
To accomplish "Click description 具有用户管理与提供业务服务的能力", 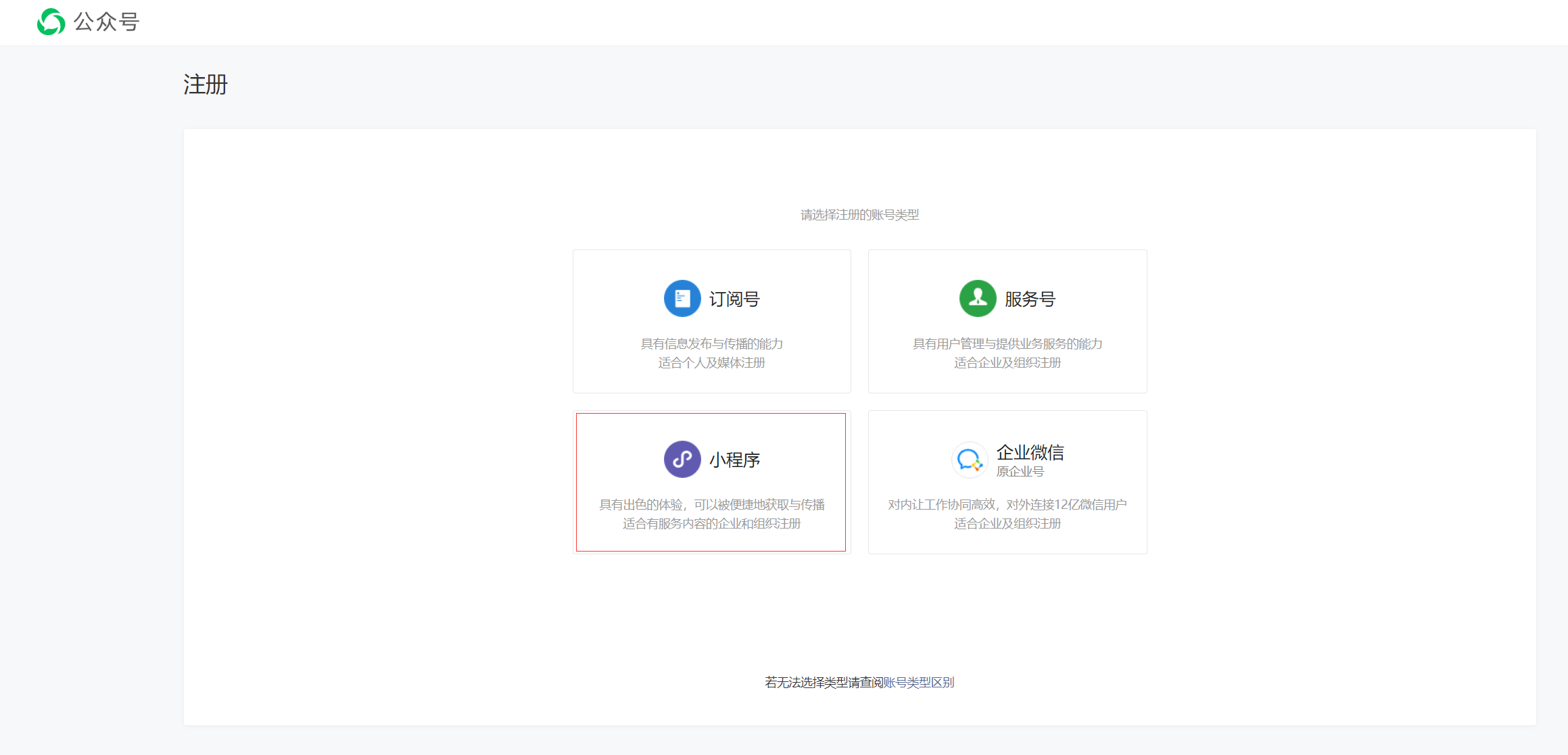I will (x=1007, y=343).
